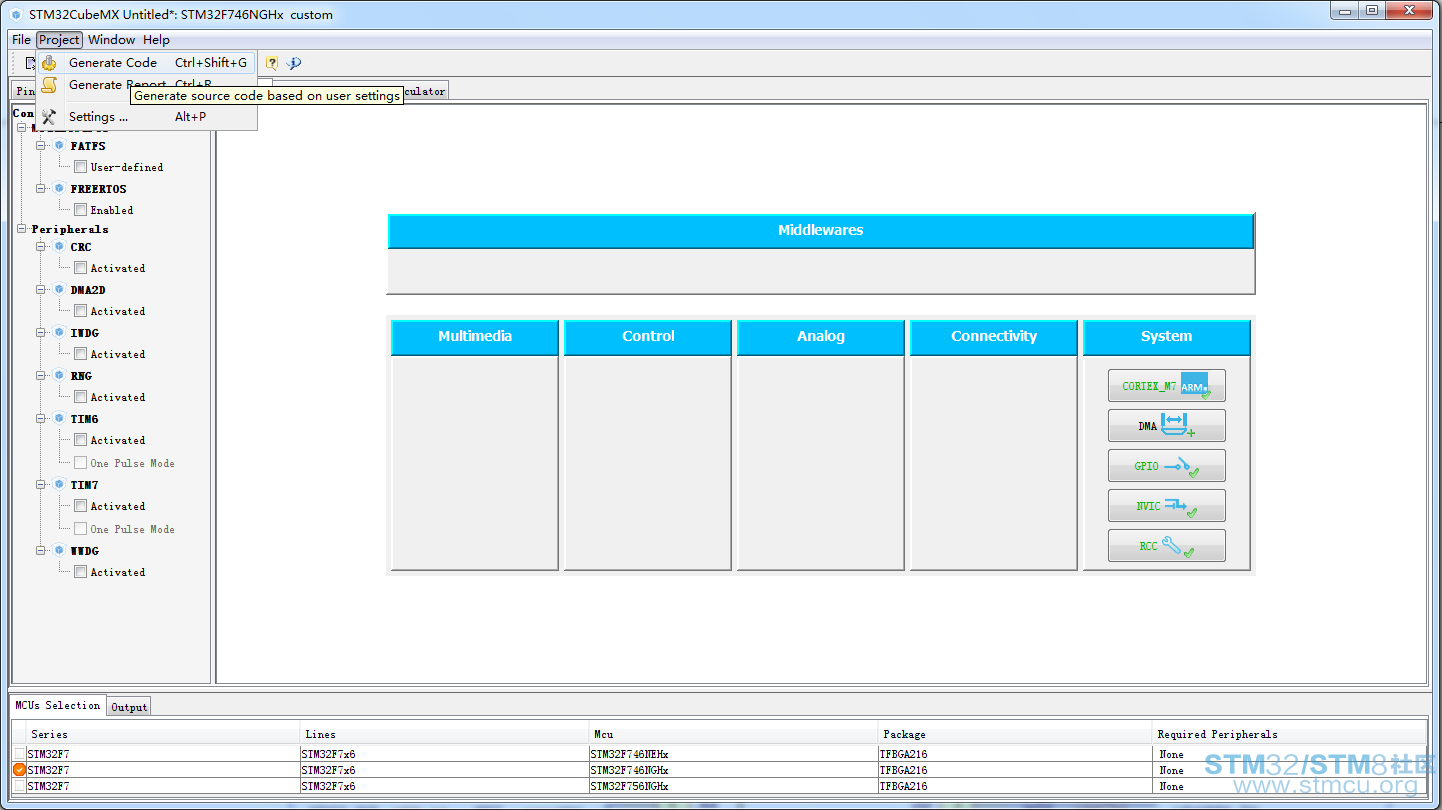The height and width of the screenshot is (810, 1442).
Task: Click the Package column header
Action: (x=1016, y=734)
